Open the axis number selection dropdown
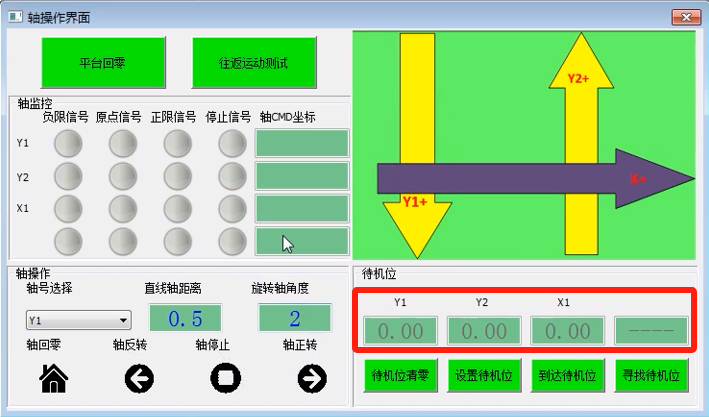 click(x=78, y=321)
